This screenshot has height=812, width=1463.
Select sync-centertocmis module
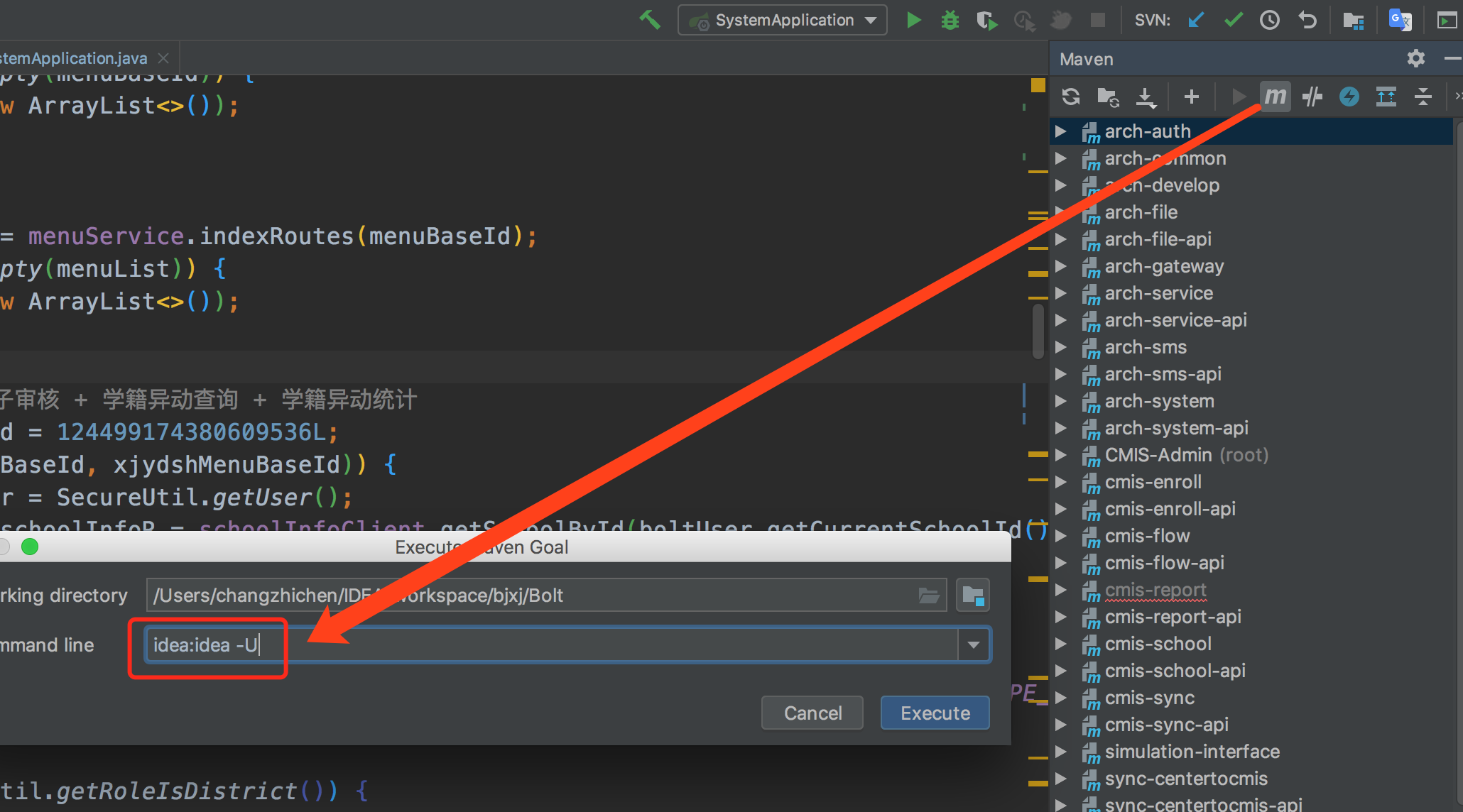(x=1186, y=779)
